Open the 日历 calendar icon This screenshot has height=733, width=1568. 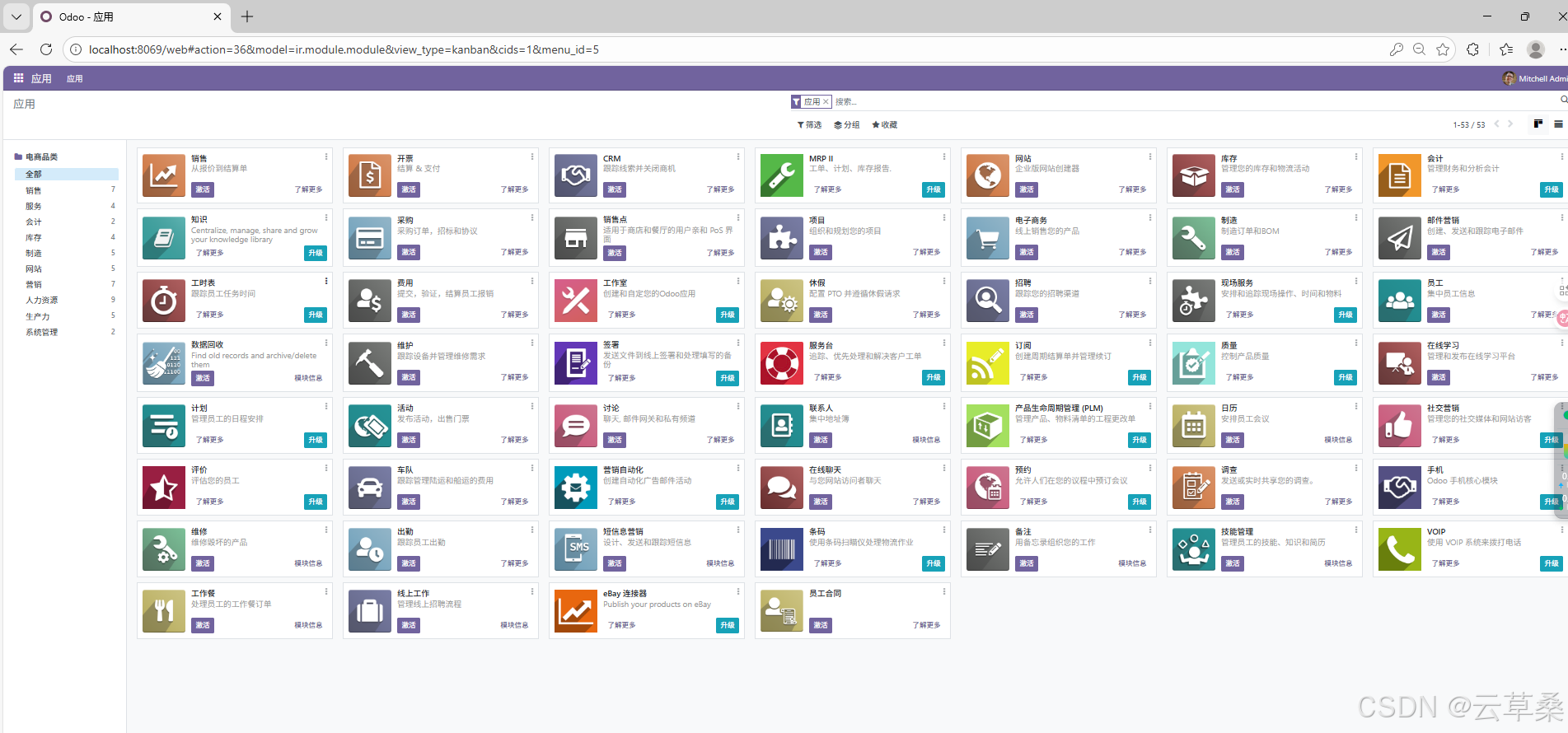click(1193, 426)
